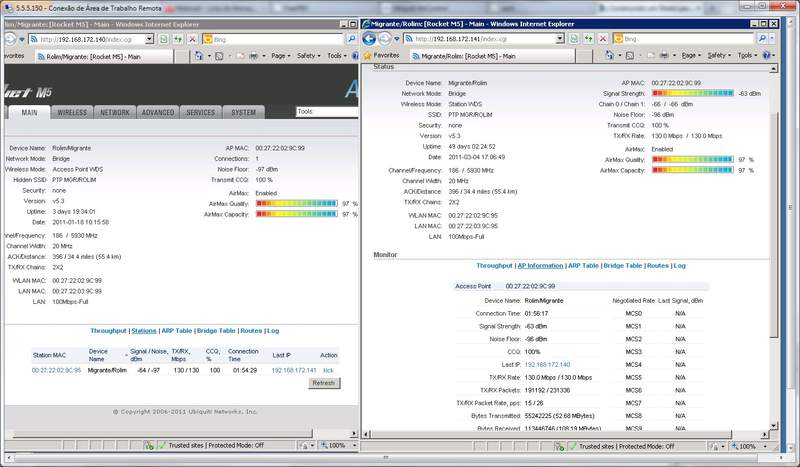Open Page dropdown in left browser toolbar

click(277, 56)
